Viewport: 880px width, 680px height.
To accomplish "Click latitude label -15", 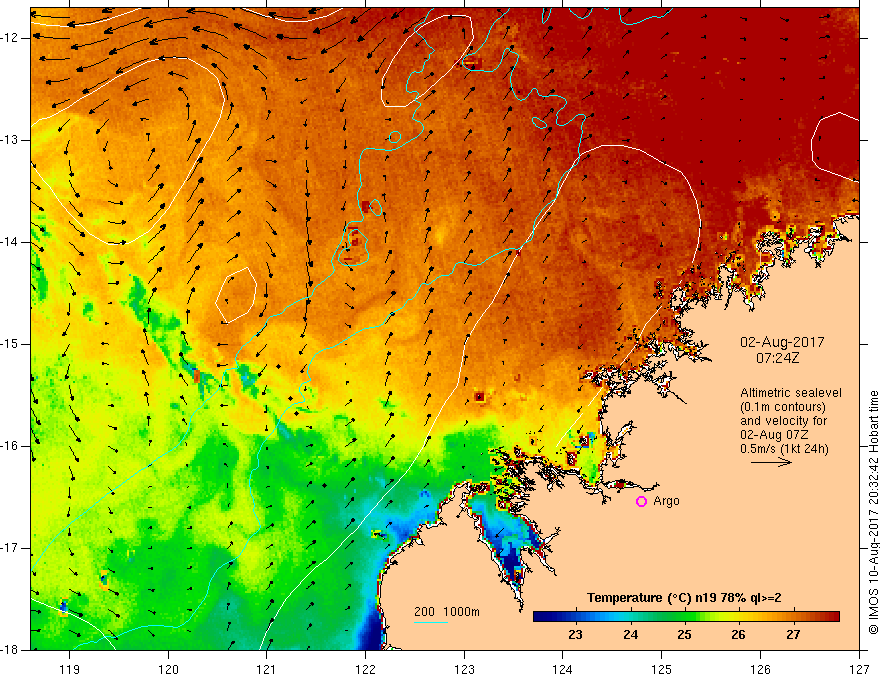I will (11, 344).
